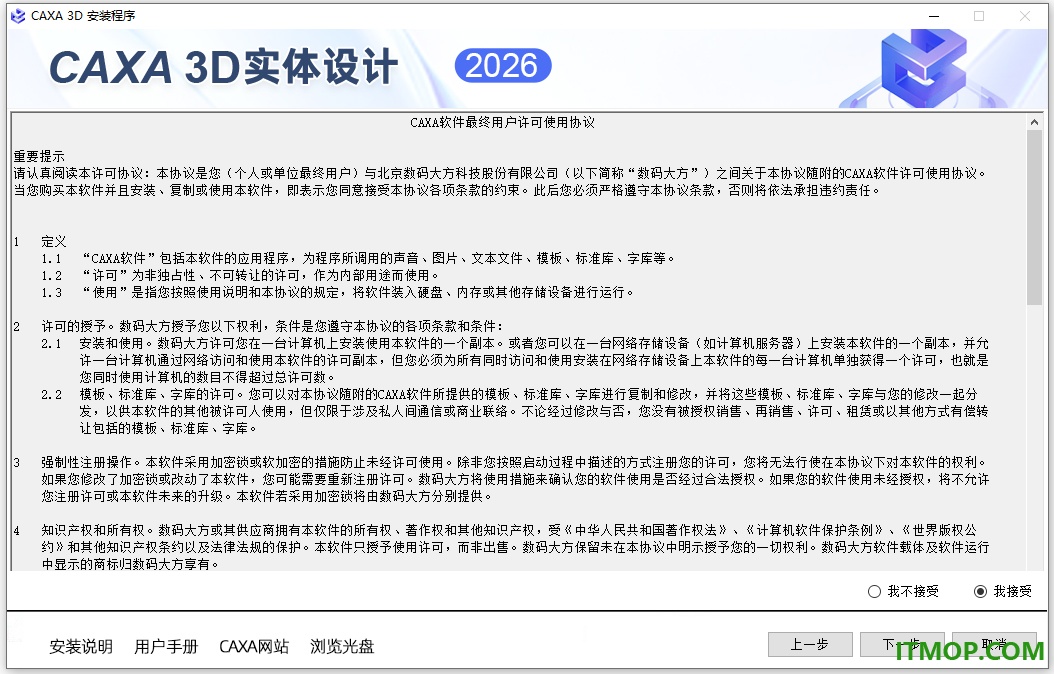Click clause 2.2 模板、标准库、字库的许可
Image resolution: width=1054 pixels, height=674 pixels.
coord(515,411)
